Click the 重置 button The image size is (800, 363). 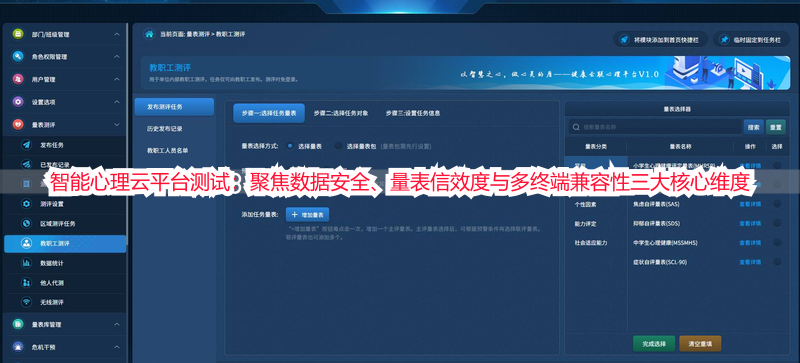pos(776,127)
